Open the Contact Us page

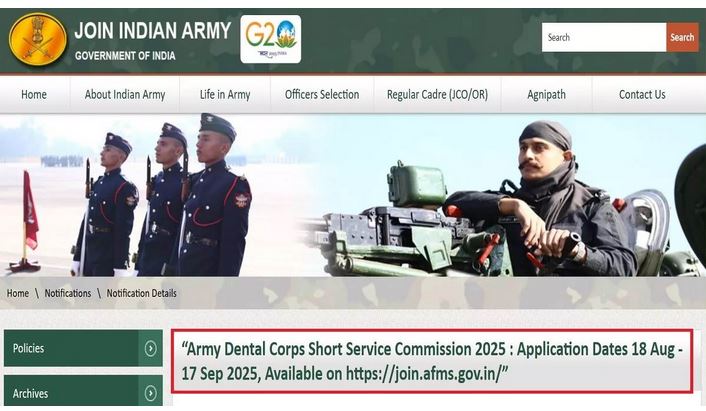point(641,95)
